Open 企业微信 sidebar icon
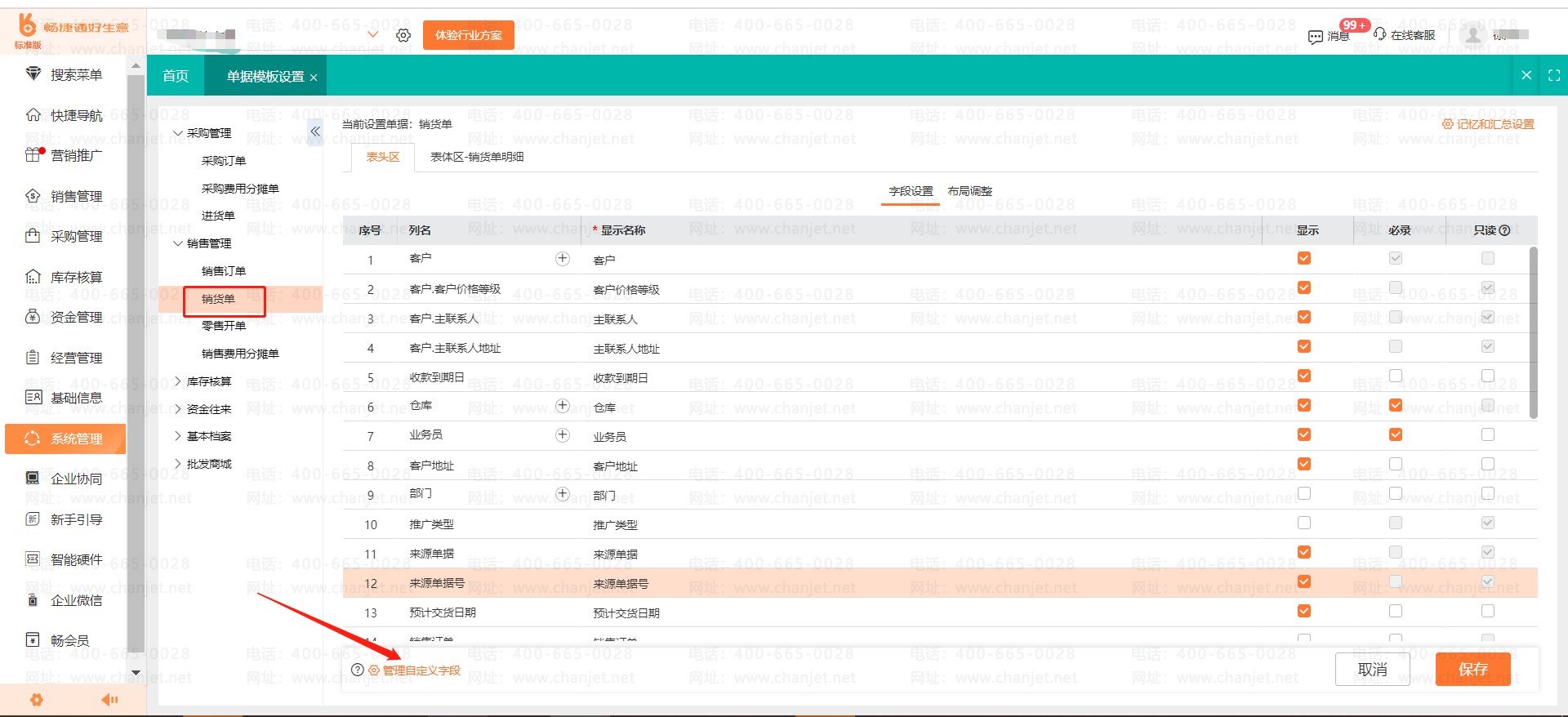Image resolution: width=1568 pixels, height=717 pixels. pyautogui.click(x=33, y=600)
